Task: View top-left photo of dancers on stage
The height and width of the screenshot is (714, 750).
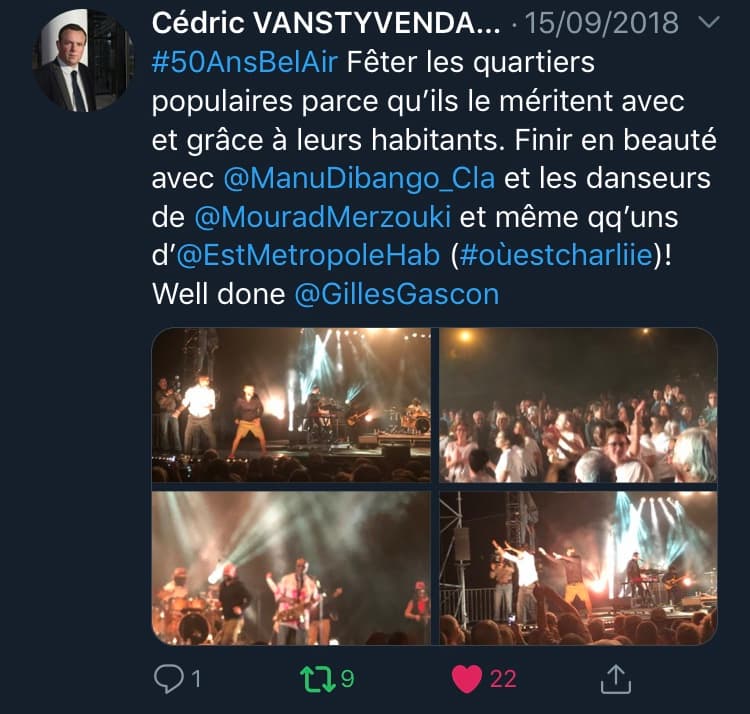Action: 291,405
